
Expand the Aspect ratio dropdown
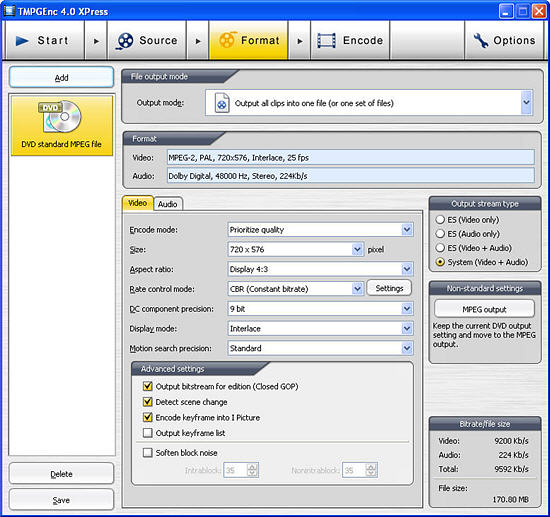point(407,269)
